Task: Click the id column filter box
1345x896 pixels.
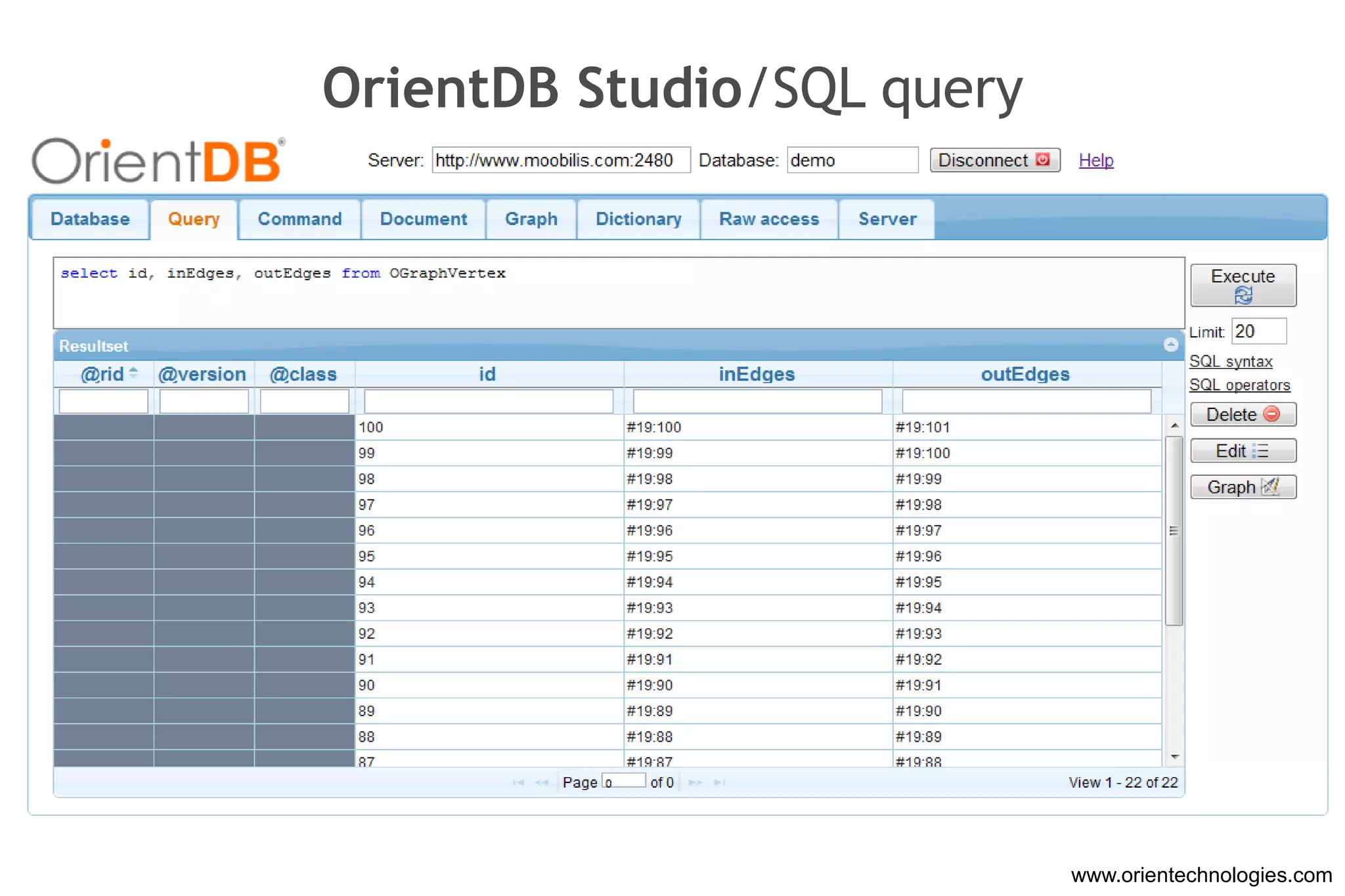Action: click(489, 401)
